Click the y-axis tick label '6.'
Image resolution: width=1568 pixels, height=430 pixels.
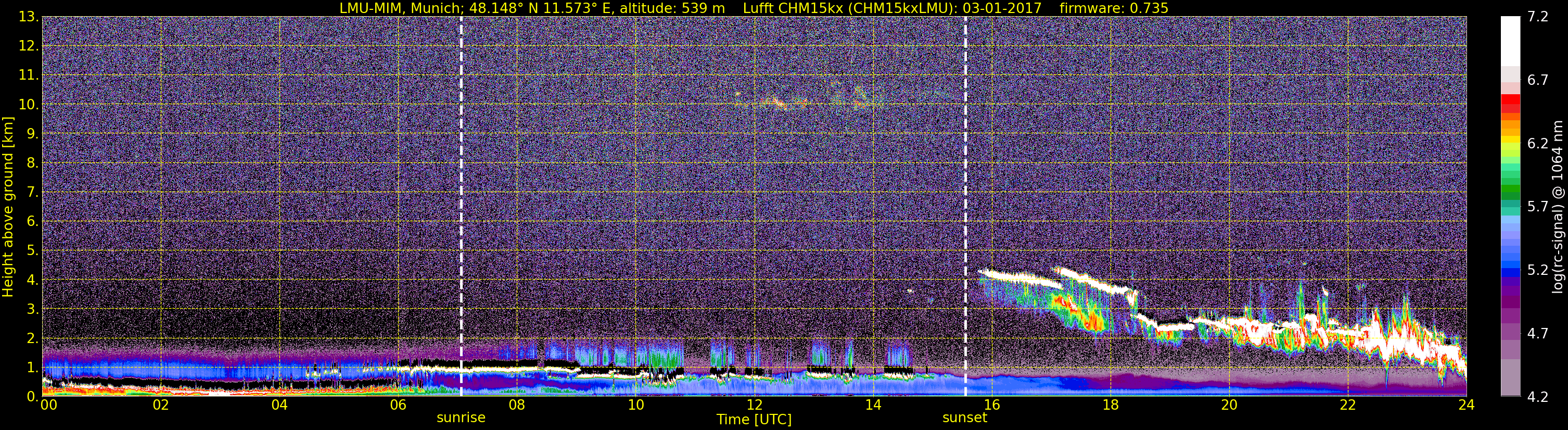pyautogui.click(x=32, y=222)
